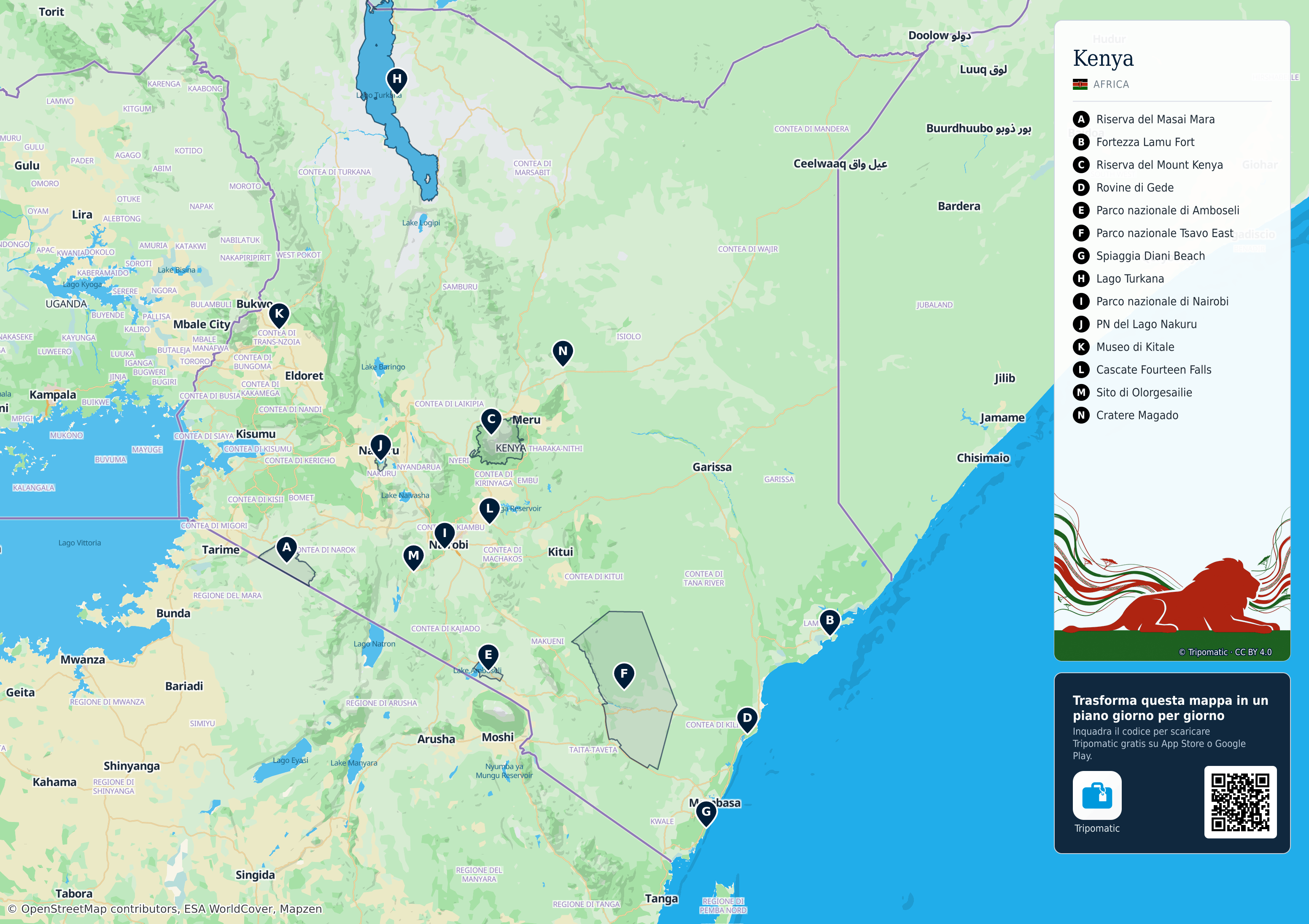Click the Garissa city label
This screenshot has height=924, width=1309.
click(711, 467)
